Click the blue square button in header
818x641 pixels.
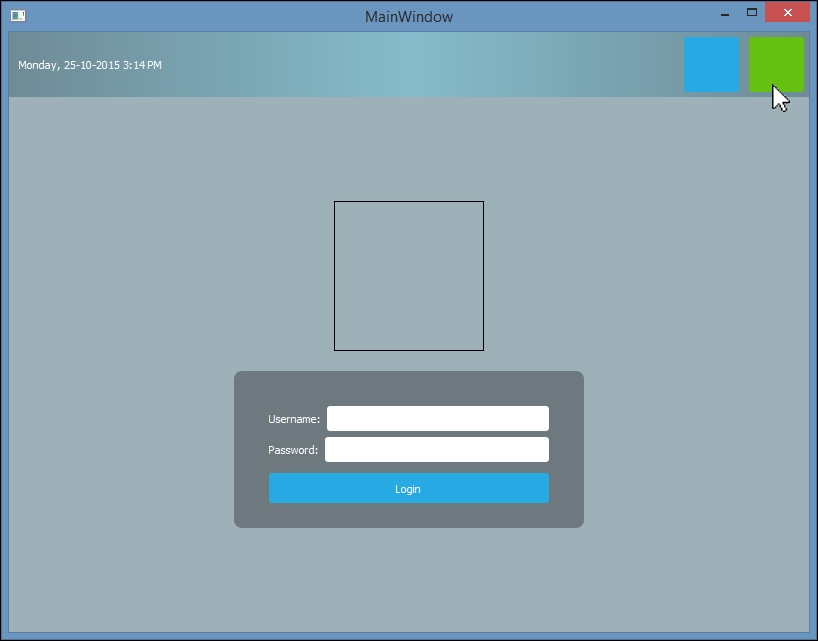point(712,65)
